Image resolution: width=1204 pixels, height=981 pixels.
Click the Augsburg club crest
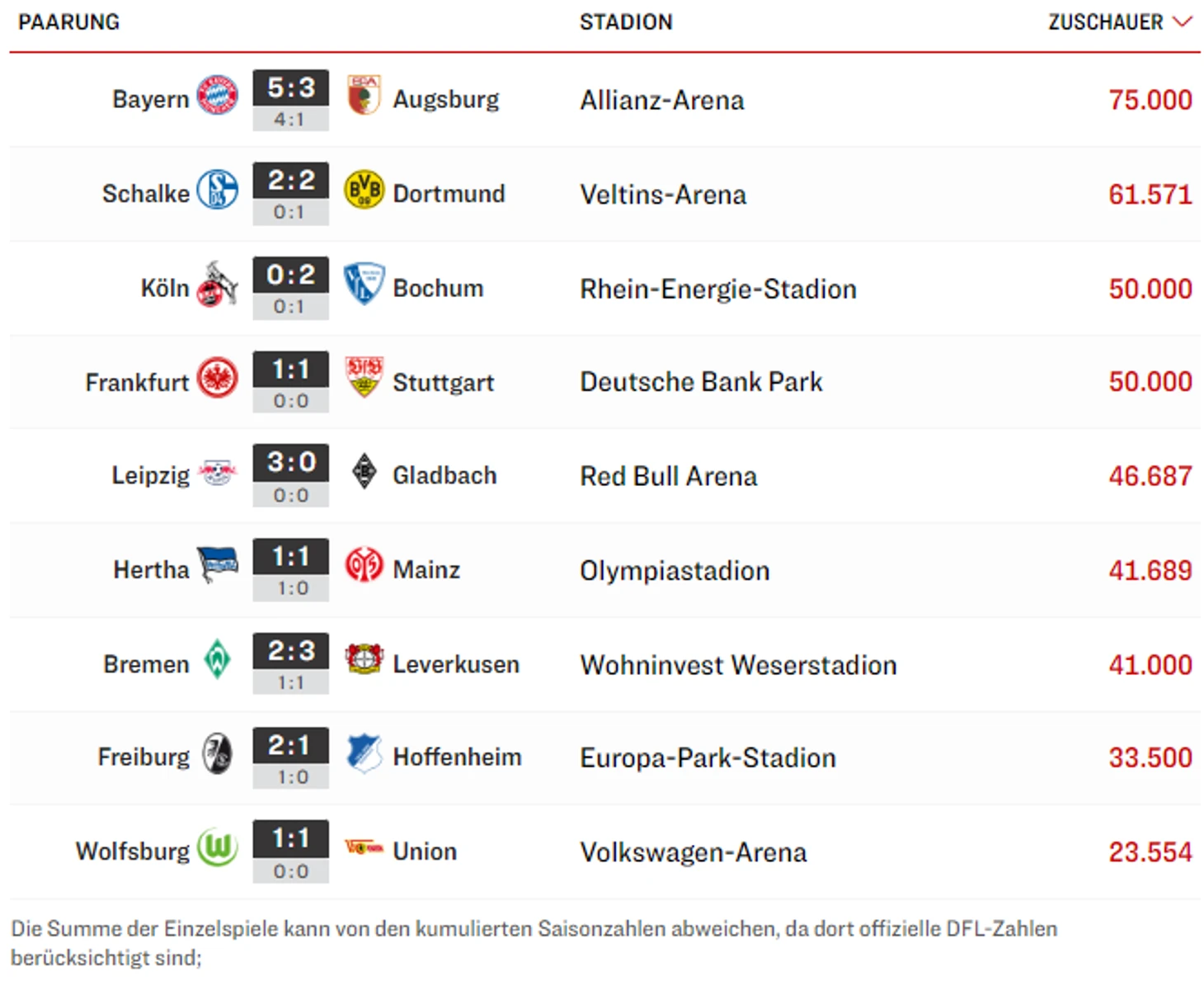[363, 96]
